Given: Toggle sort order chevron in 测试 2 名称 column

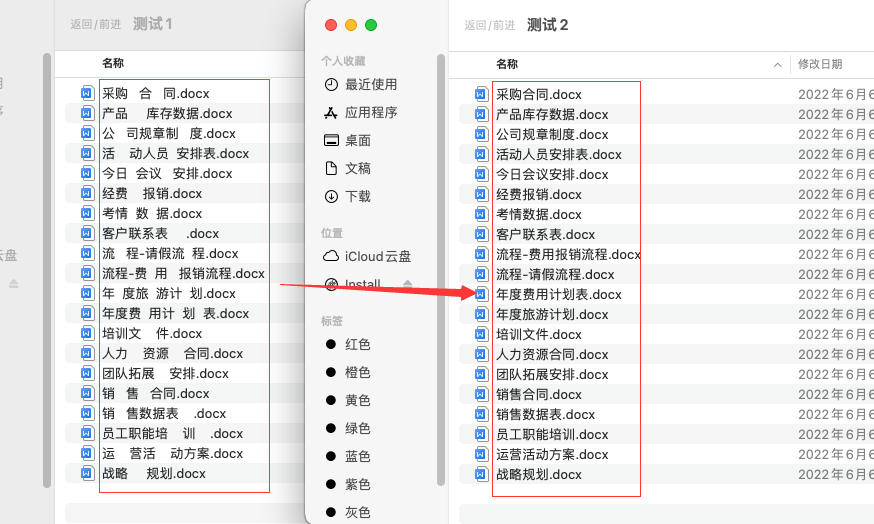Looking at the screenshot, I should tap(778, 65).
